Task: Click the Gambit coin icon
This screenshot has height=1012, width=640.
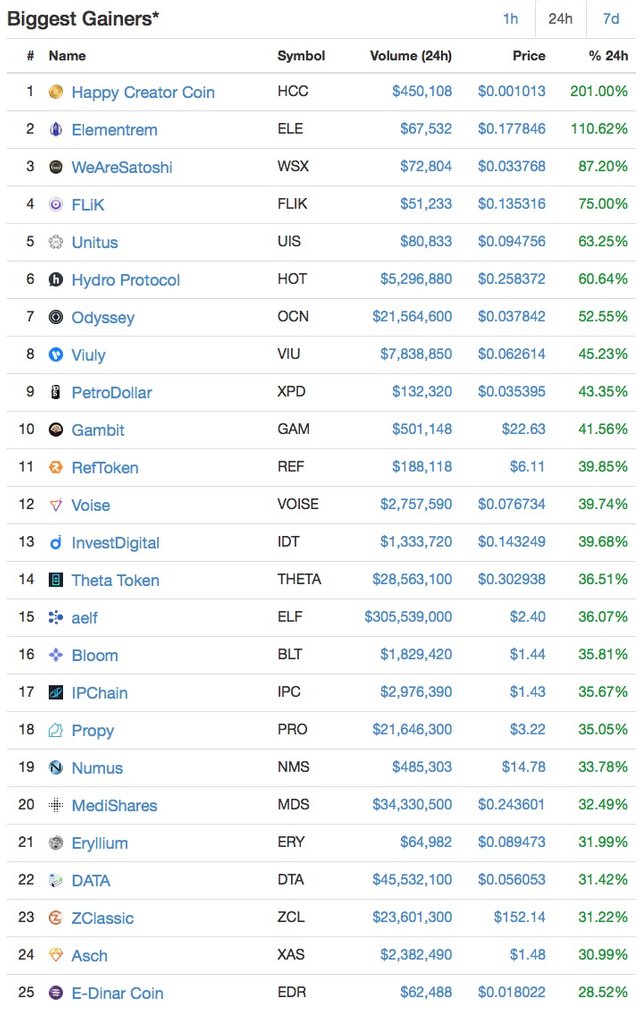Action: click(x=56, y=430)
